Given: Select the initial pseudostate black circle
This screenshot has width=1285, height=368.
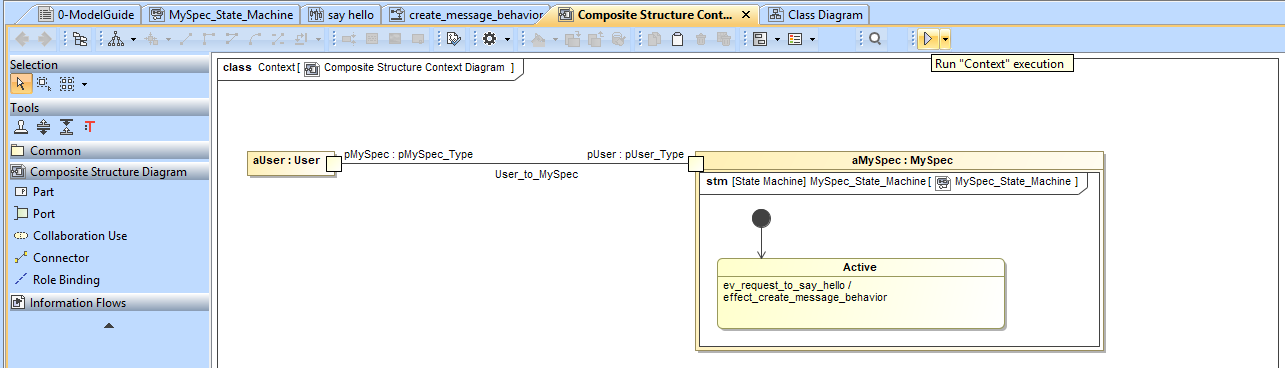Looking at the screenshot, I should click(x=760, y=218).
